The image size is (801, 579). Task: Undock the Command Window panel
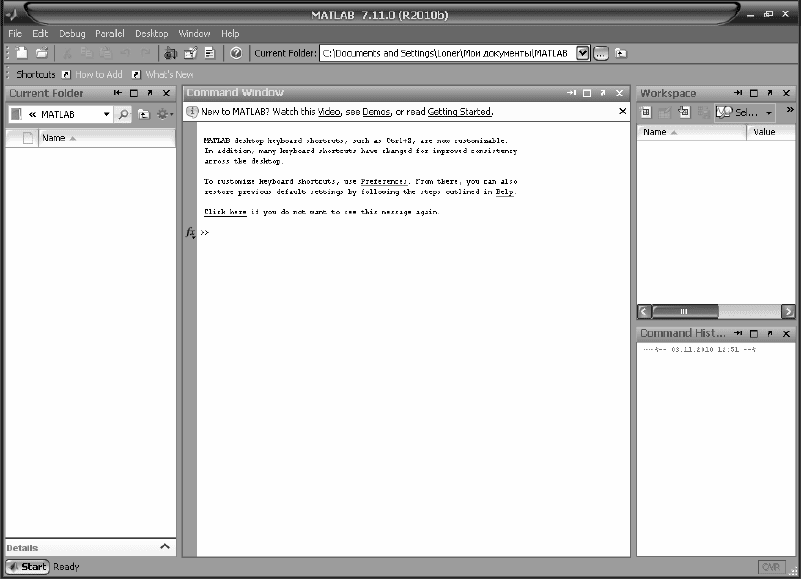coord(603,93)
